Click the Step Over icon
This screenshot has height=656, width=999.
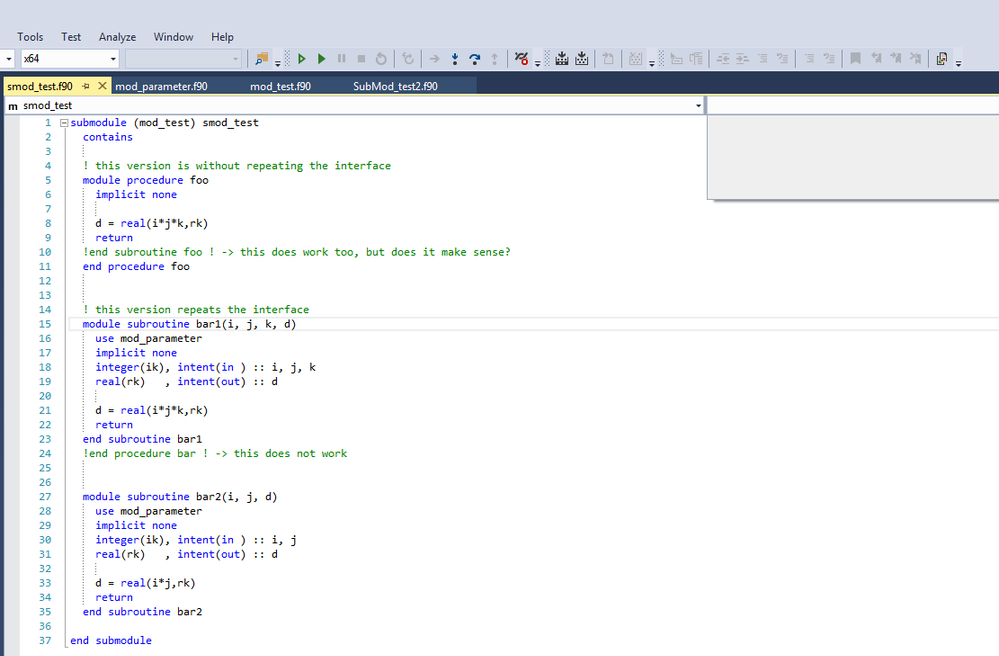pyautogui.click(x=475, y=59)
